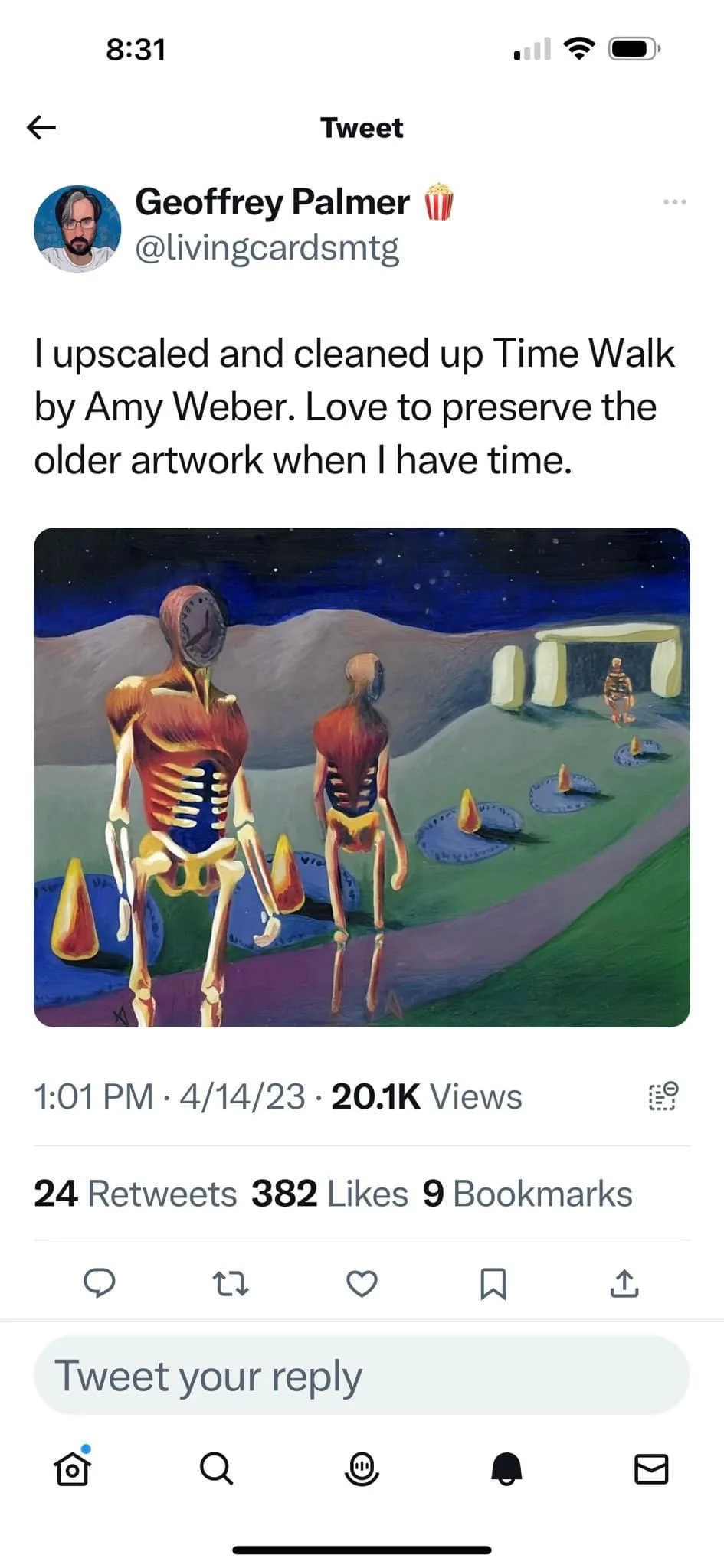Like the tweet with heart icon

pyautogui.click(x=362, y=1284)
